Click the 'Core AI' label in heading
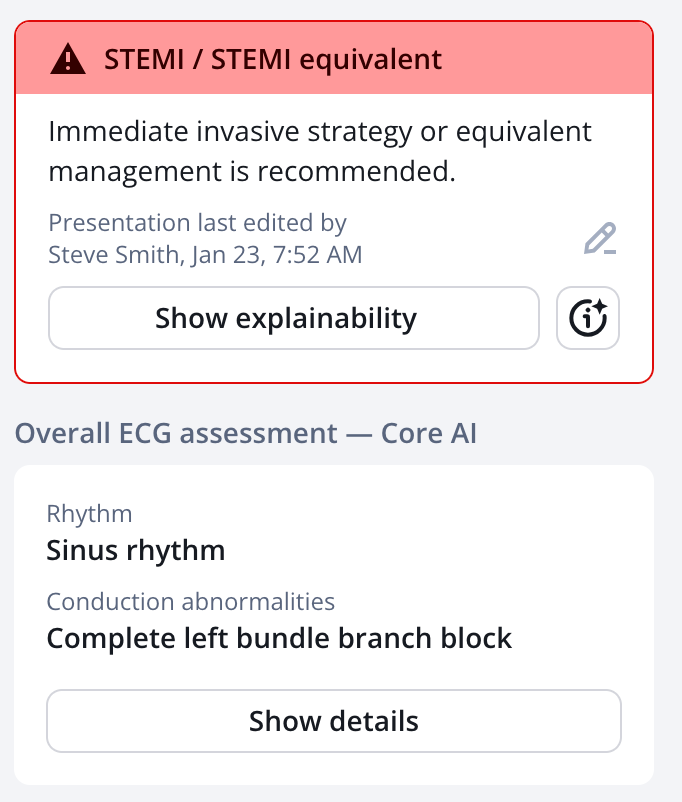This screenshot has width=682, height=802. point(429,434)
